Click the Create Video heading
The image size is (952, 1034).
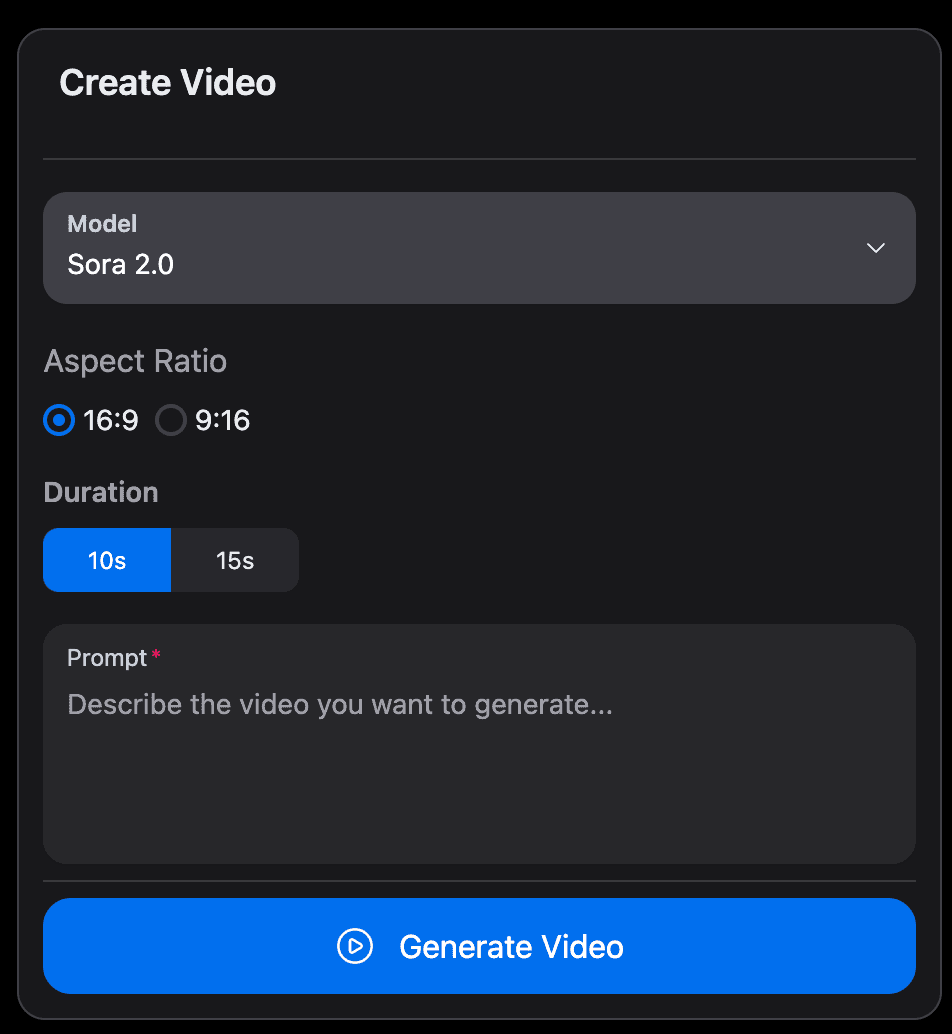[167, 83]
